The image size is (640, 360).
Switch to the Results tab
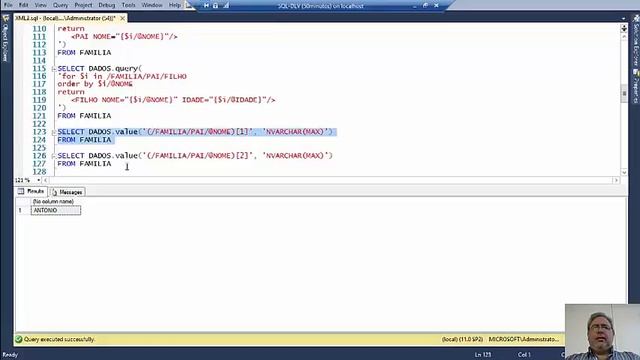pos(31,191)
